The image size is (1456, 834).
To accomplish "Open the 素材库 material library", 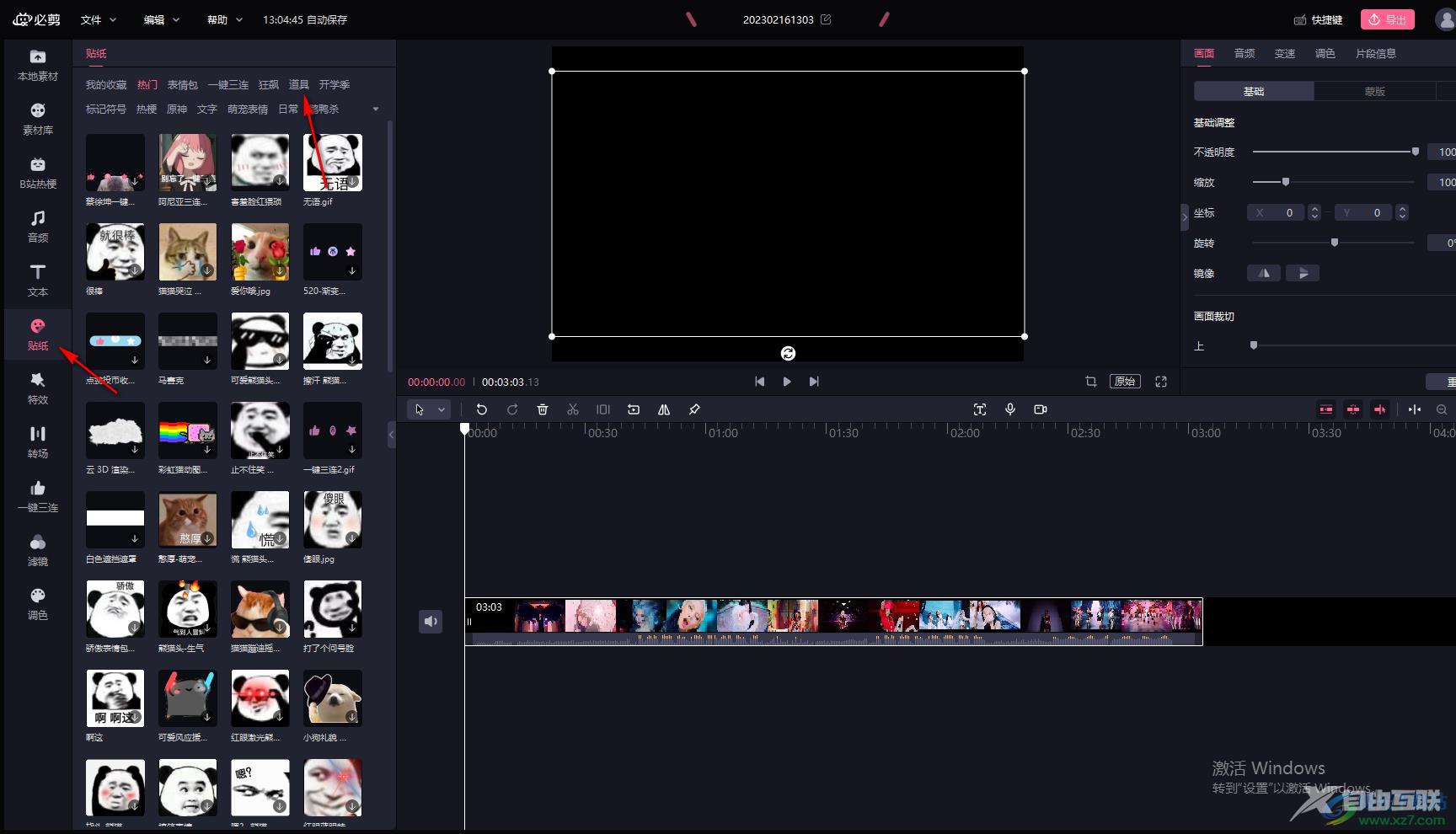I will pyautogui.click(x=38, y=119).
